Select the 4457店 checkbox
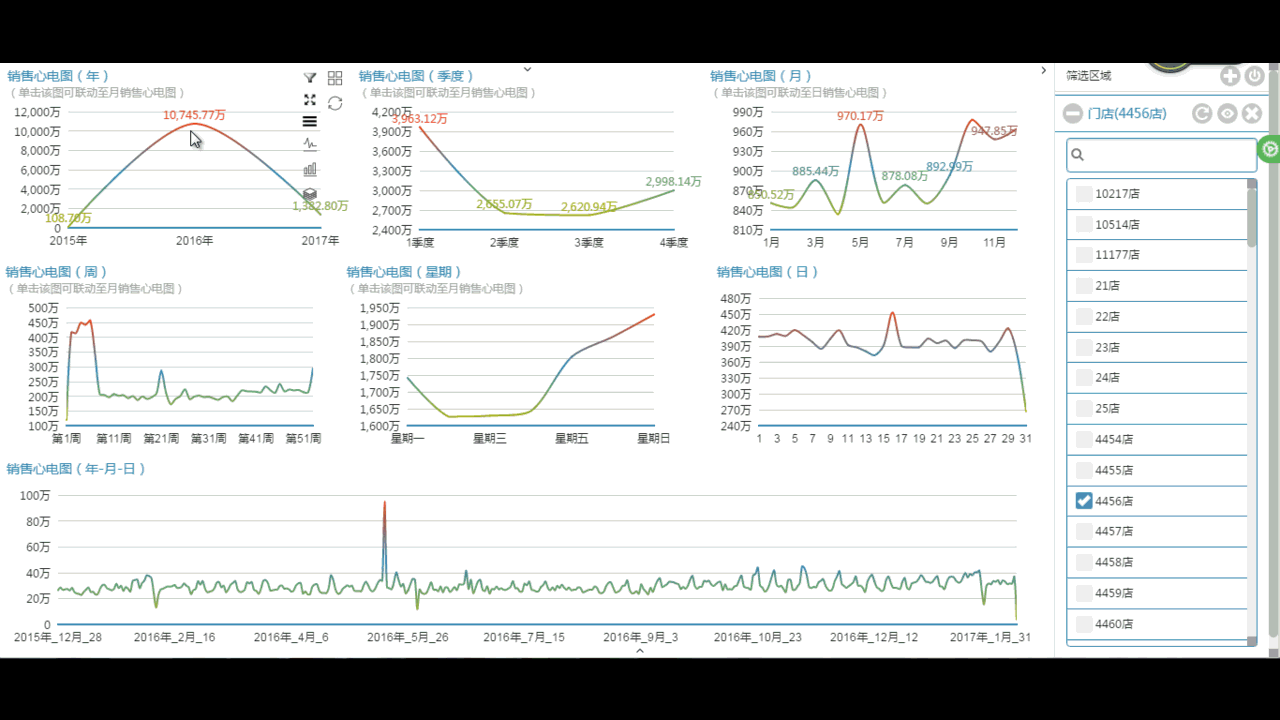Viewport: 1280px width, 720px height. [x=1084, y=531]
